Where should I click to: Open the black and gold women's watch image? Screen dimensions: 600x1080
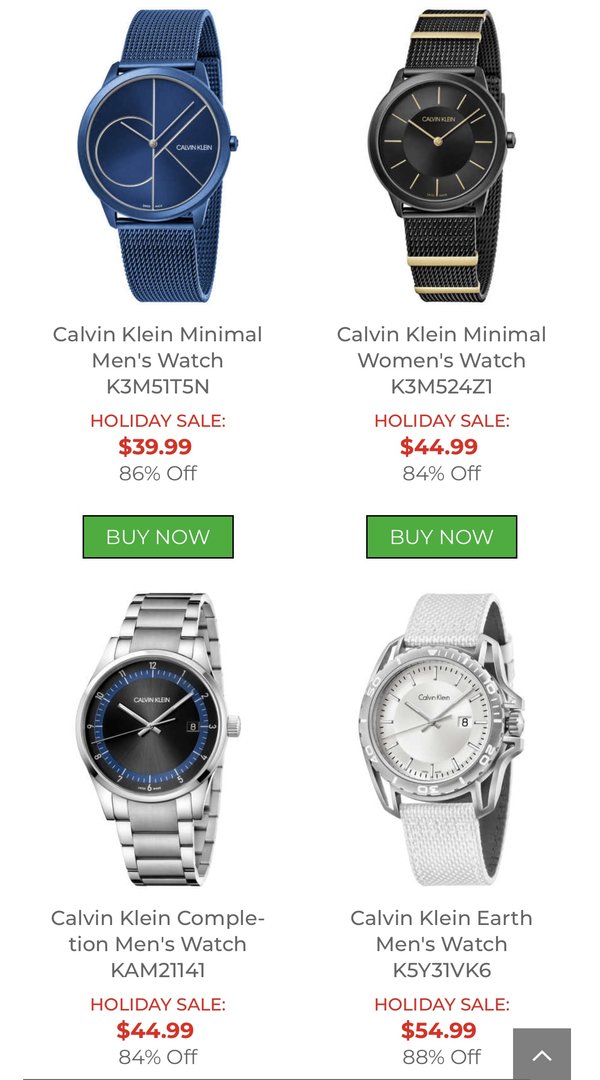(x=442, y=156)
